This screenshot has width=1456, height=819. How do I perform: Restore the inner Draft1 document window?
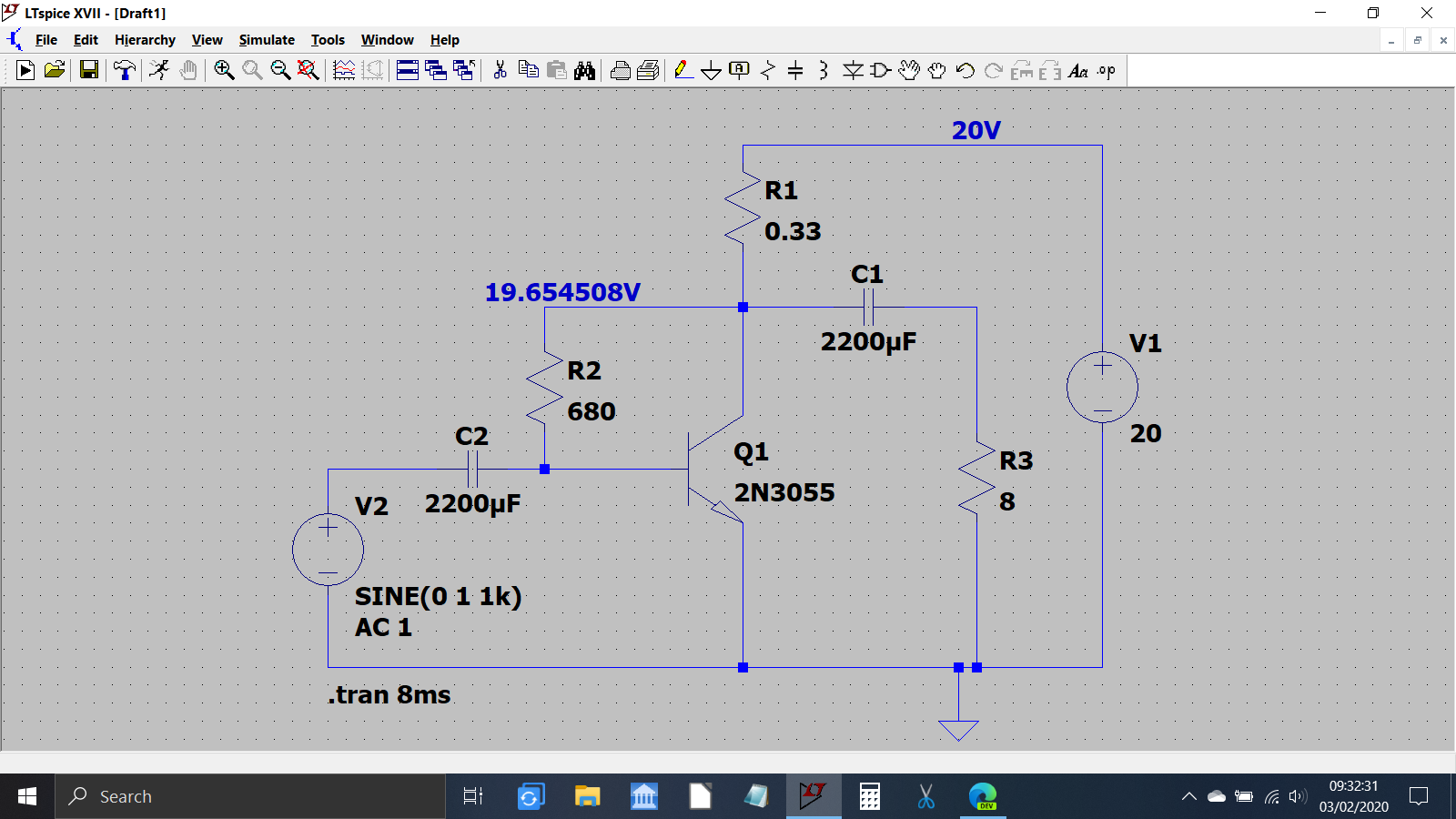(x=1417, y=40)
